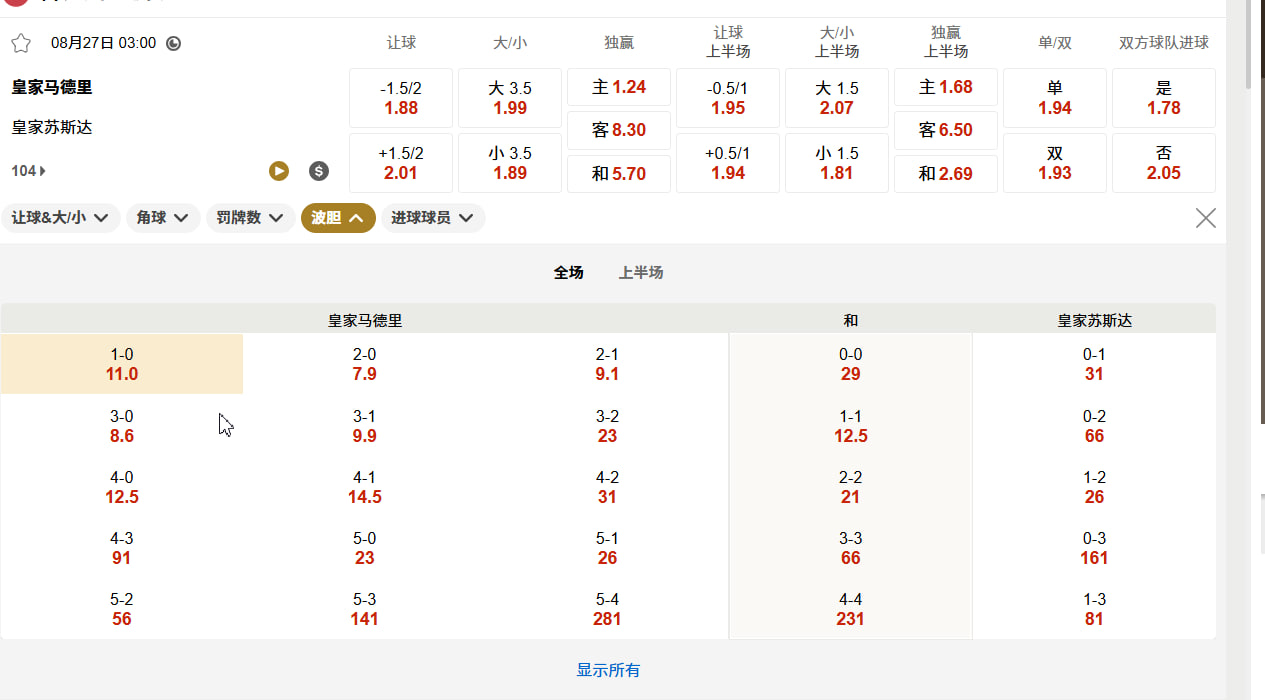Select first-half 客 6.50
1265x700 pixels.
click(946, 130)
